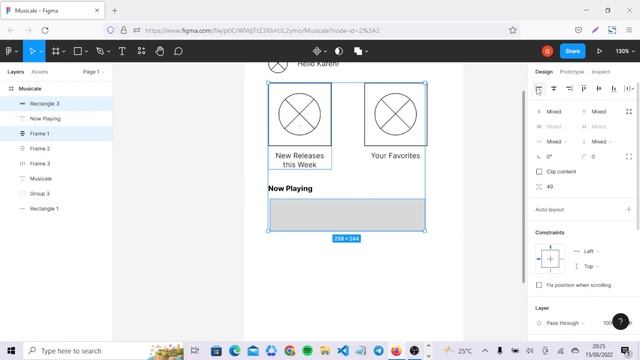This screenshot has height=360, width=640.
Task: Bookmark this page with the star icon
Action: [x=513, y=30]
